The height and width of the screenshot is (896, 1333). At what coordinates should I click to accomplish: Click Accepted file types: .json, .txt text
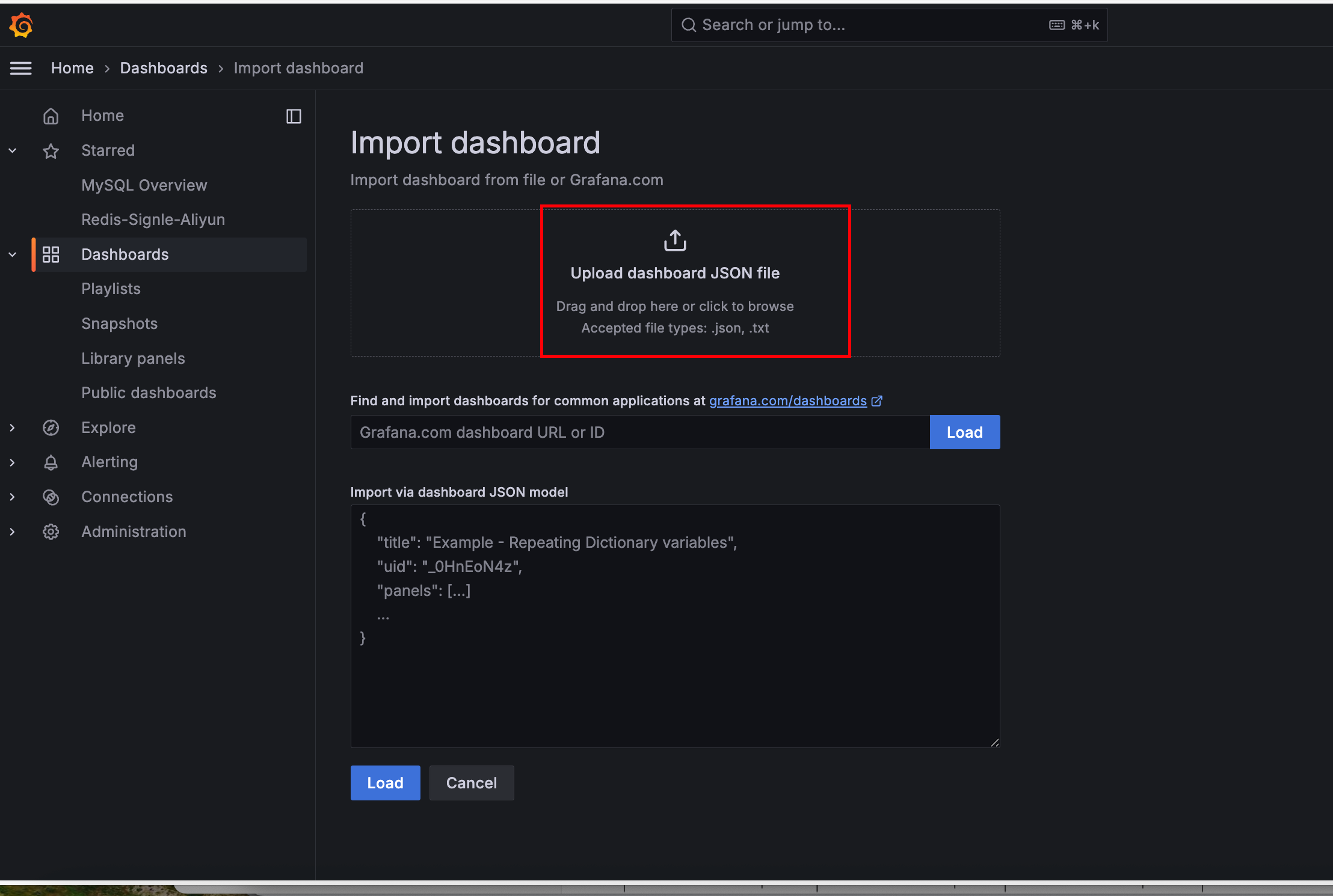[675, 328]
